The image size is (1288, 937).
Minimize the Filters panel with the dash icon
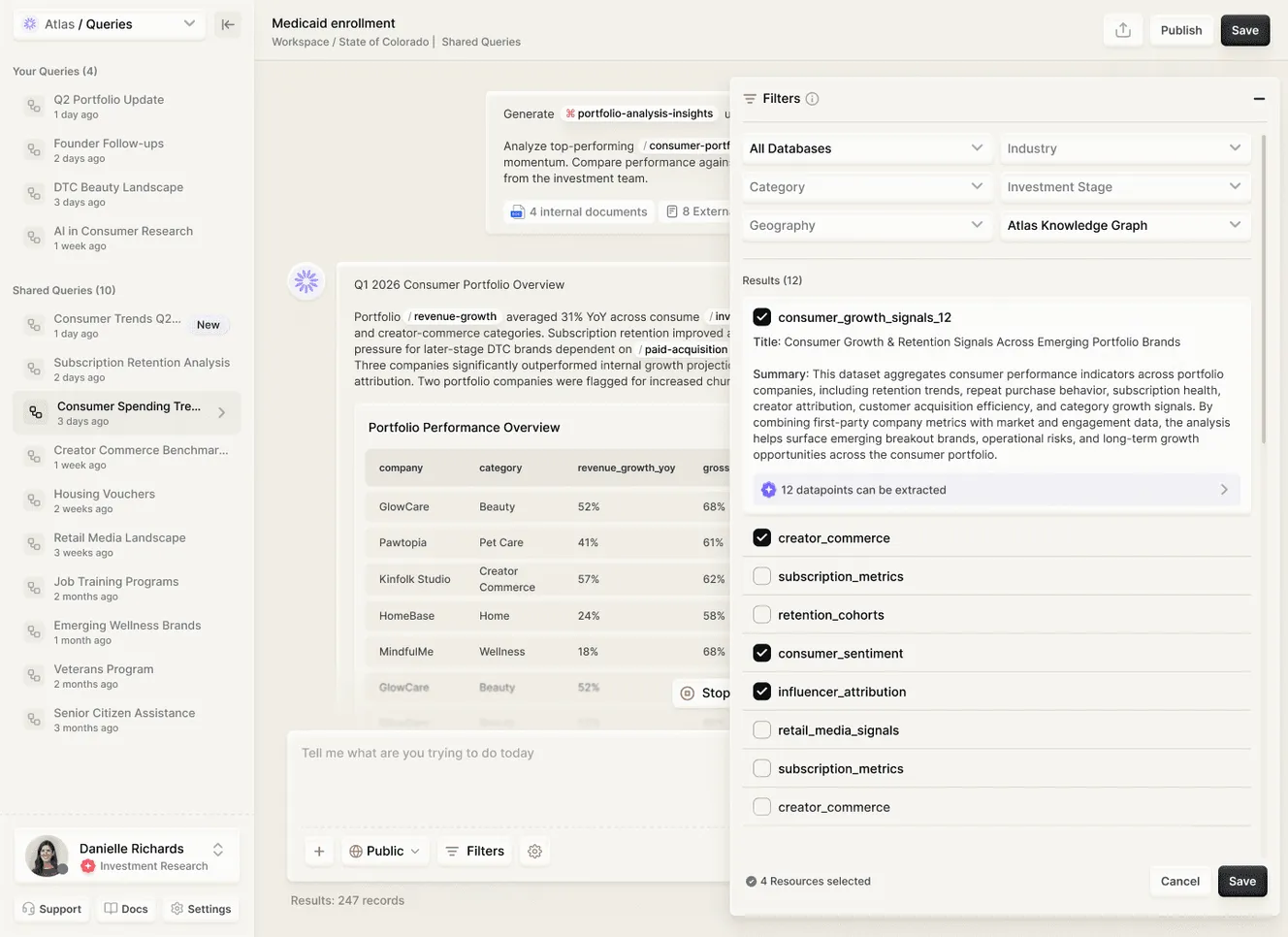(1259, 99)
